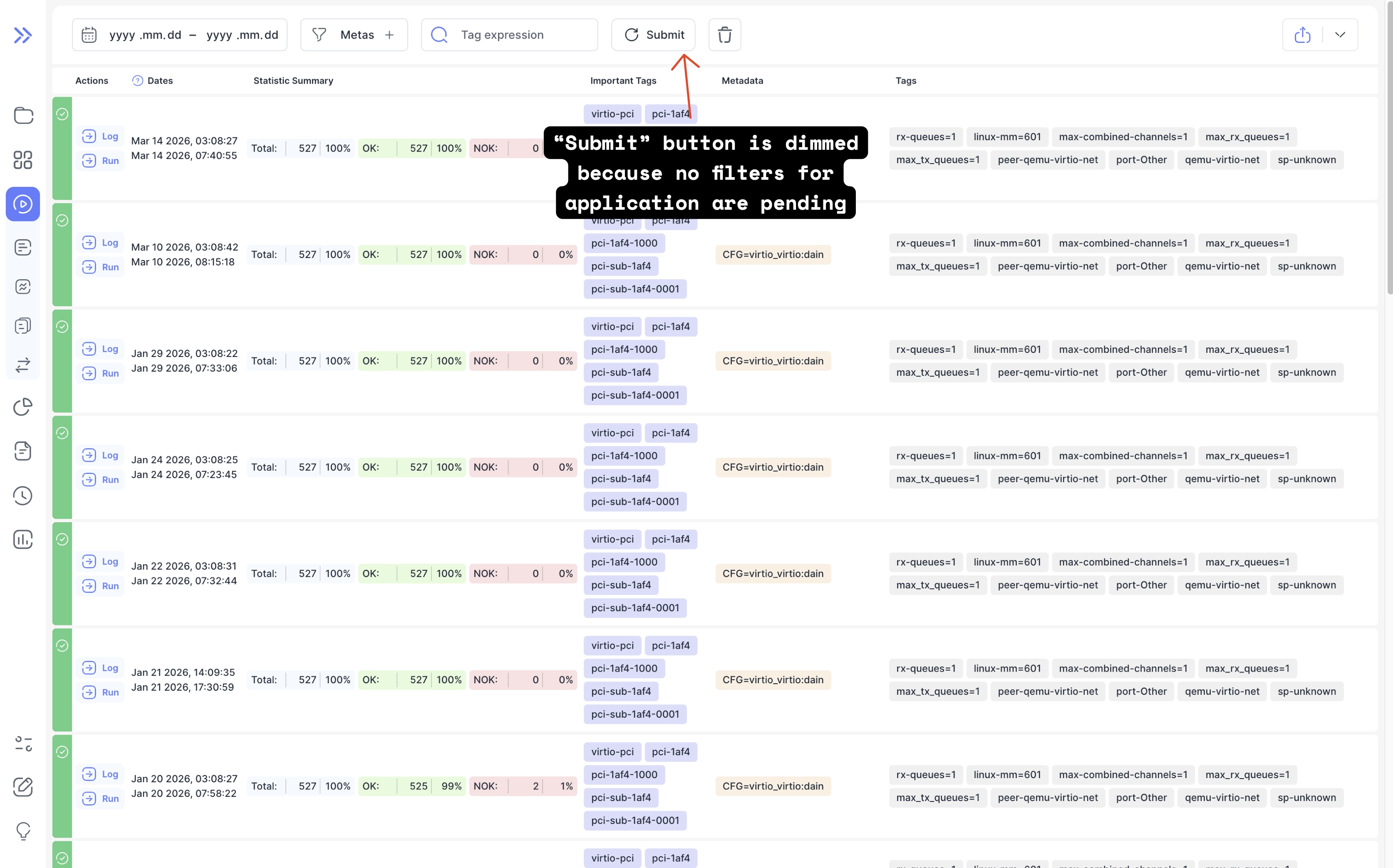Click the export share icon
The image size is (1393, 868).
tap(1302, 35)
